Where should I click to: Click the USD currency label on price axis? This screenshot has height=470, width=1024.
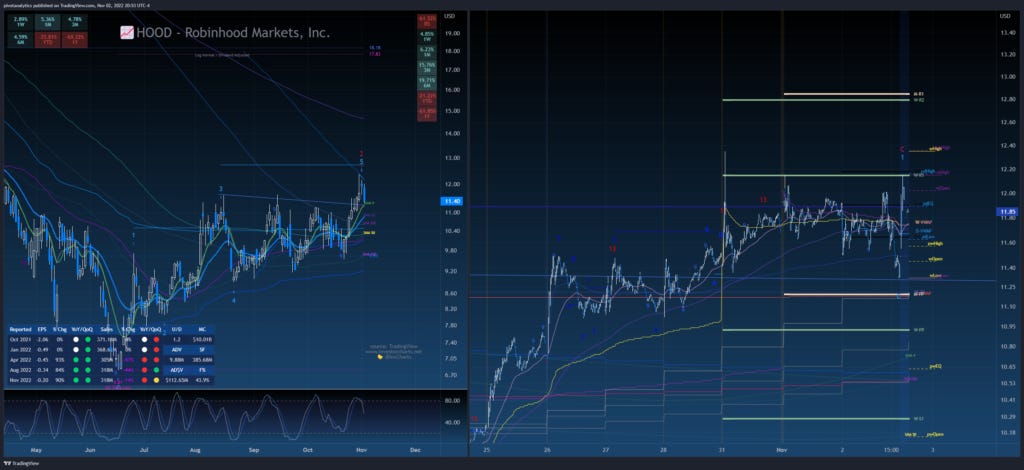pos(449,16)
